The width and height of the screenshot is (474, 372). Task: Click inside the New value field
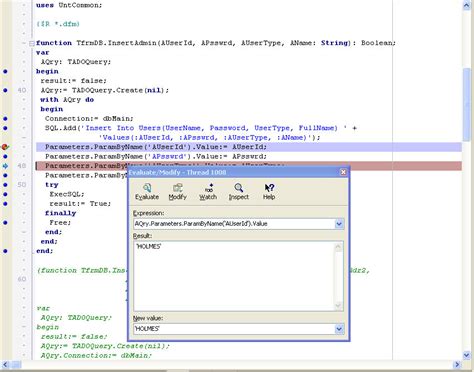pyautogui.click(x=234, y=329)
